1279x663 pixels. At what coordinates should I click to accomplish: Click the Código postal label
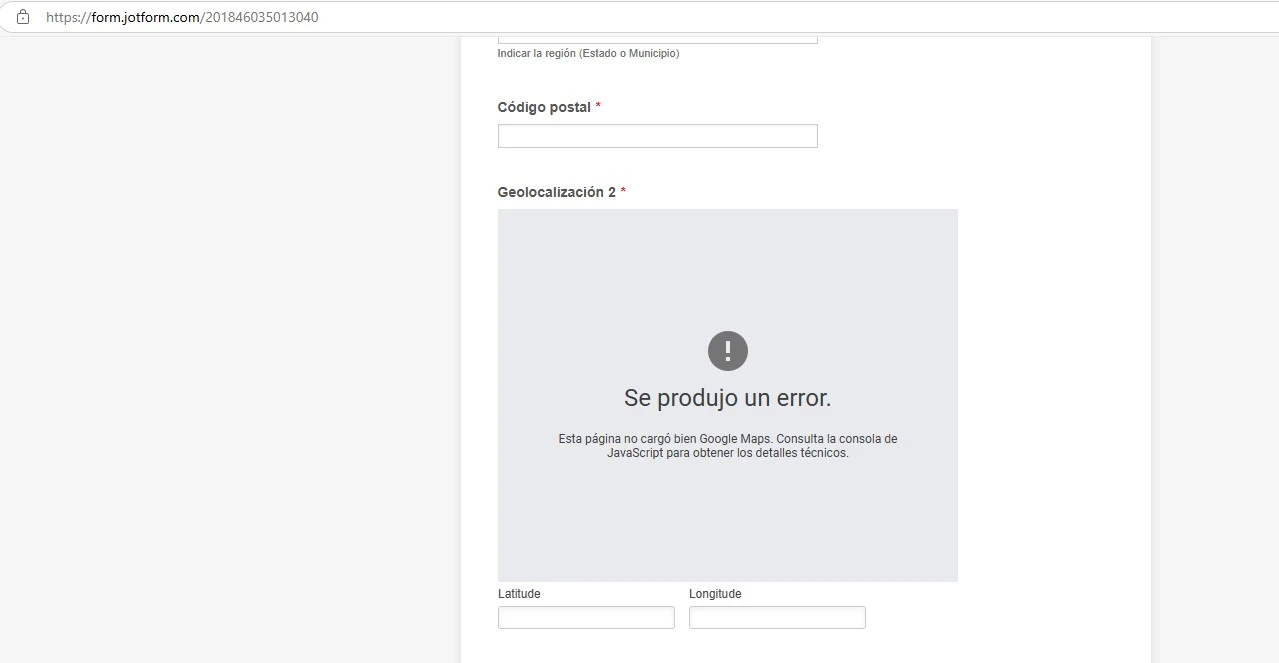tap(543, 107)
